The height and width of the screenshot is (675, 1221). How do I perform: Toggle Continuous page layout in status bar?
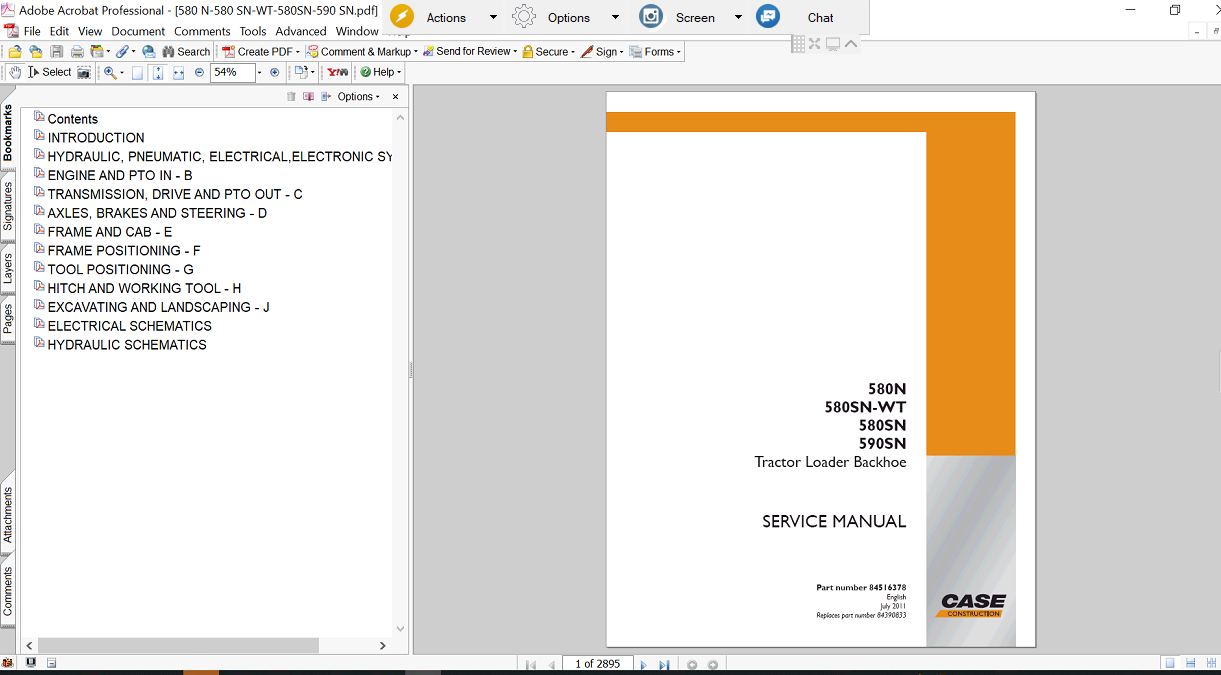[1190, 663]
